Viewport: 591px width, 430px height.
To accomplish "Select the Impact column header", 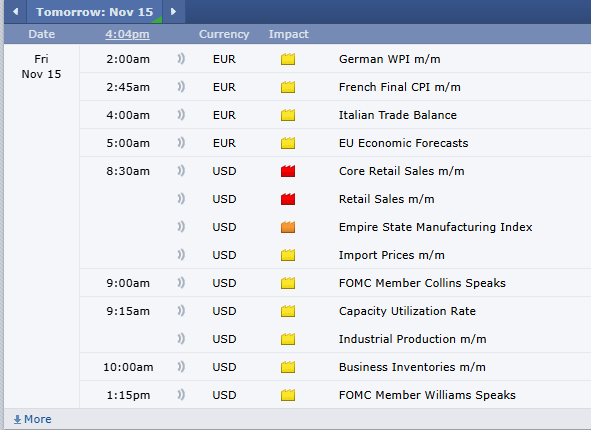I will (289, 34).
